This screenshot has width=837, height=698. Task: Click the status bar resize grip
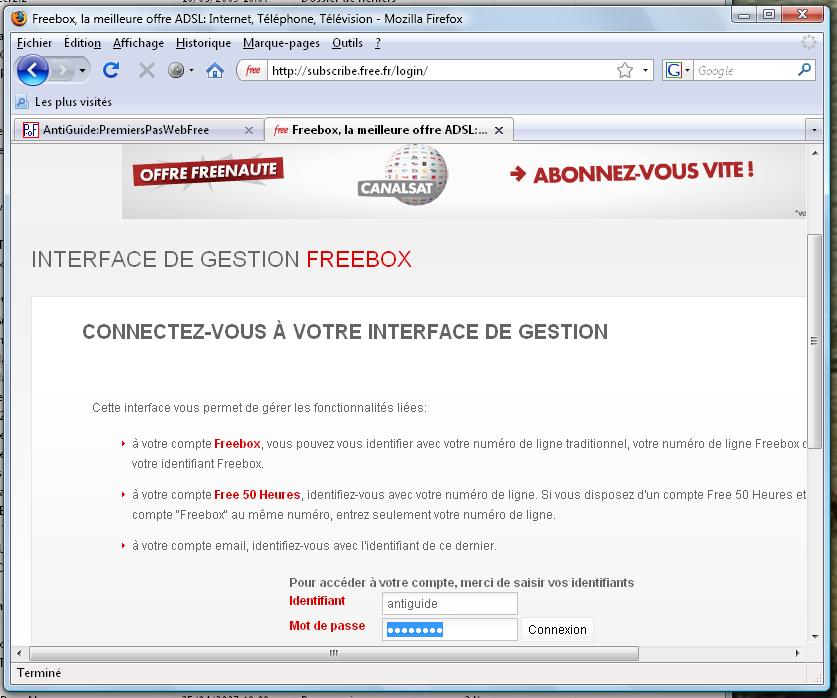click(x=817, y=678)
